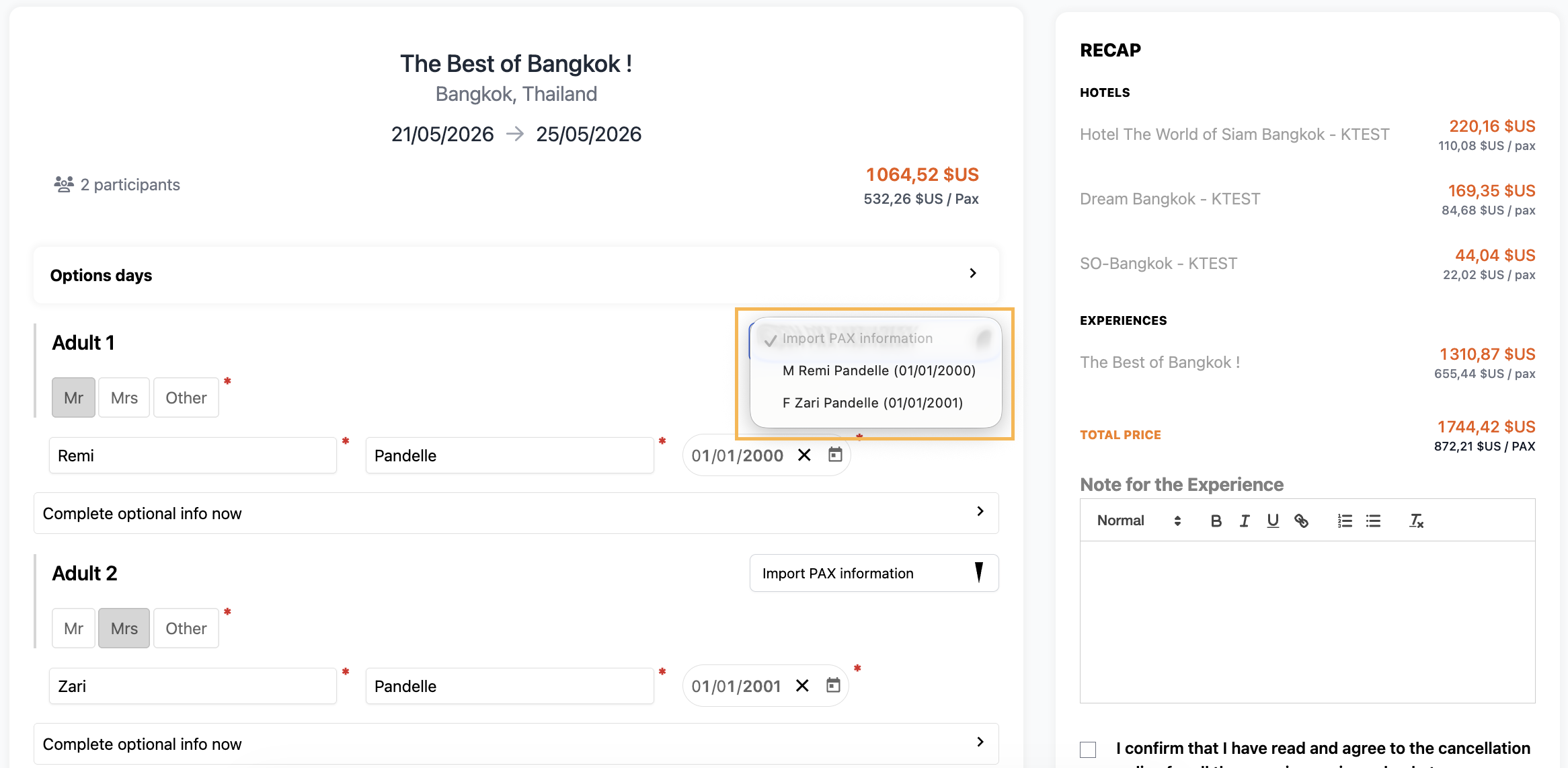The height and width of the screenshot is (768, 1568).
Task: Open Adult 2 Import PAX information dropdown
Action: tap(873, 573)
